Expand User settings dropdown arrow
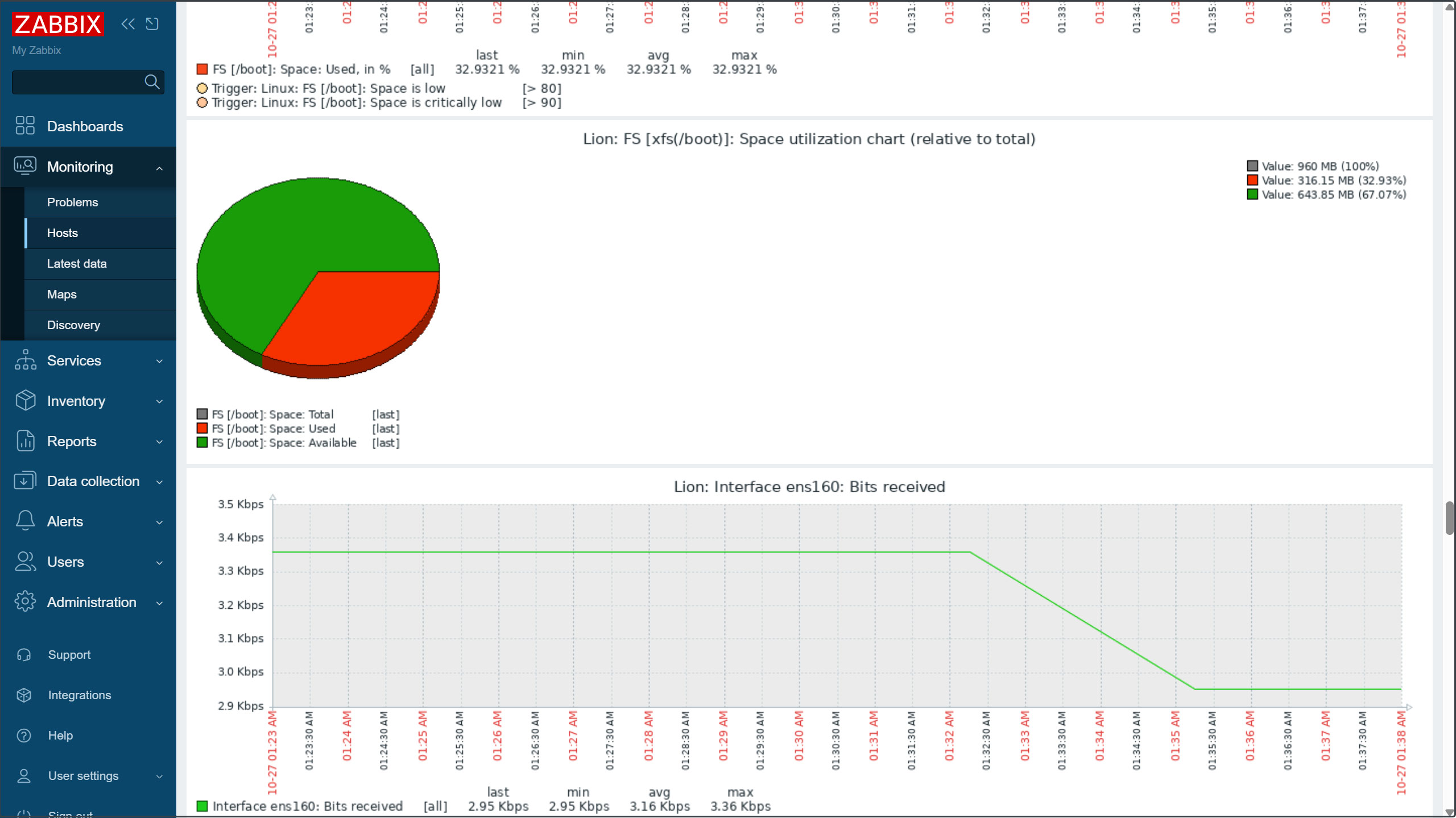1456x818 pixels. (x=159, y=777)
